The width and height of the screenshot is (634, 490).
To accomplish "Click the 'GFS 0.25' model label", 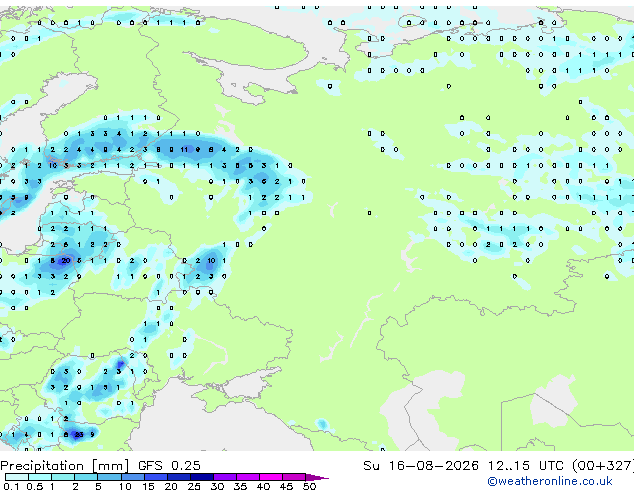I will (169, 466).
